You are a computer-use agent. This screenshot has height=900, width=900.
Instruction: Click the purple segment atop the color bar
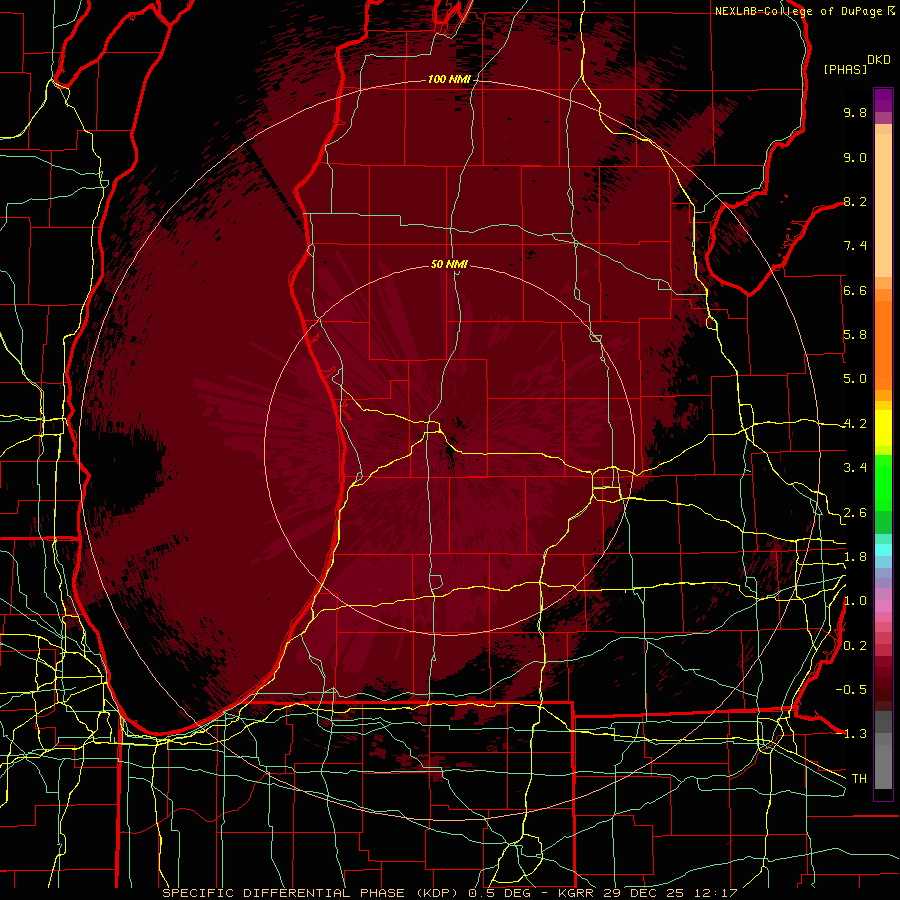coord(883,100)
